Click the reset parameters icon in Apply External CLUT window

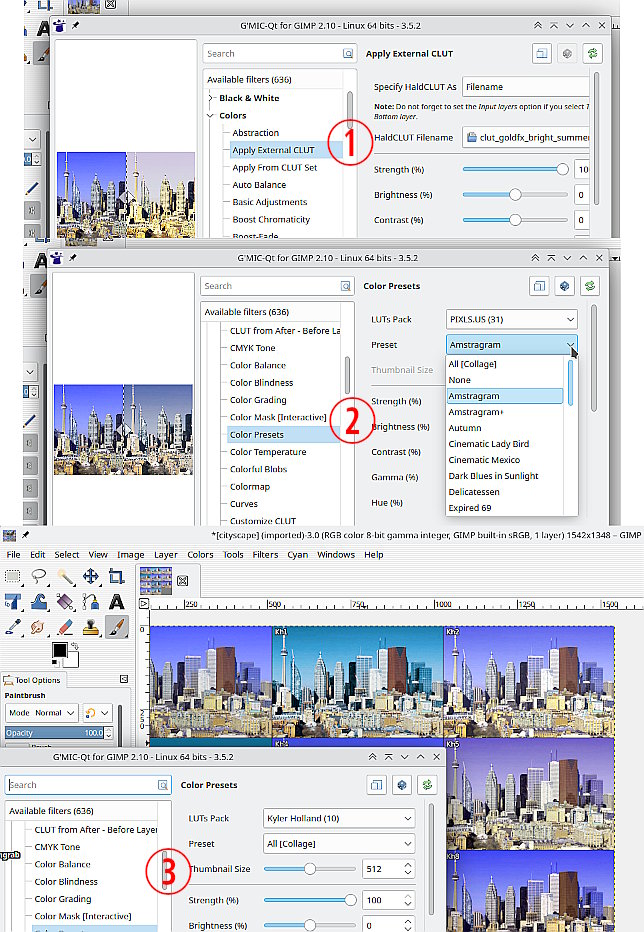coord(592,53)
